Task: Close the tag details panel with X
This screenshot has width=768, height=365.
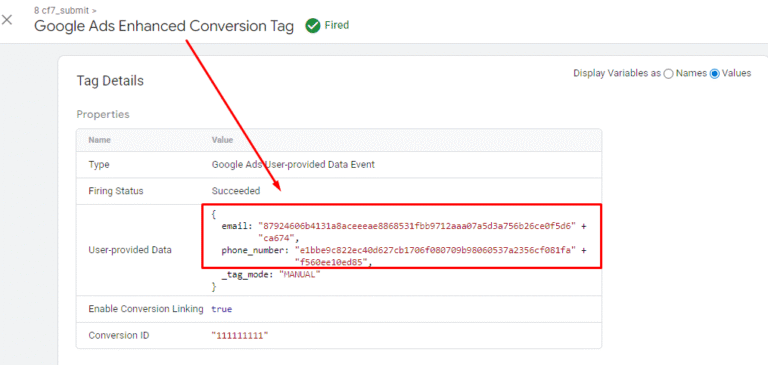Action: click(x=7, y=20)
